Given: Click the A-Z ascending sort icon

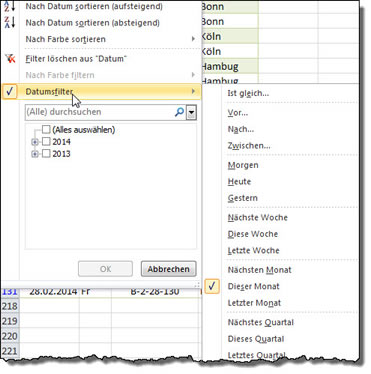Looking at the screenshot, I should 10,7.
